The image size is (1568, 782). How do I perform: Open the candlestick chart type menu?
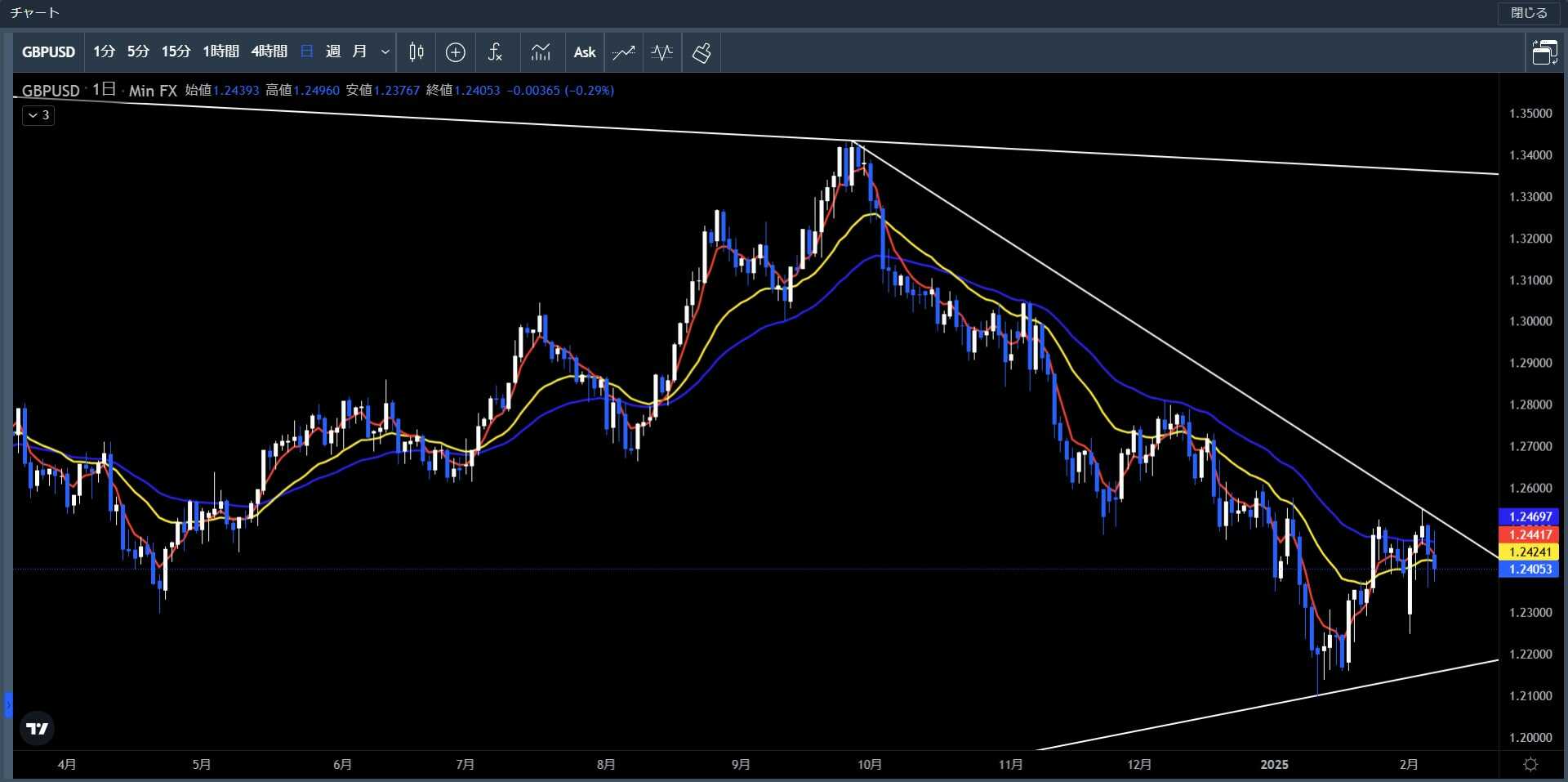[x=416, y=52]
